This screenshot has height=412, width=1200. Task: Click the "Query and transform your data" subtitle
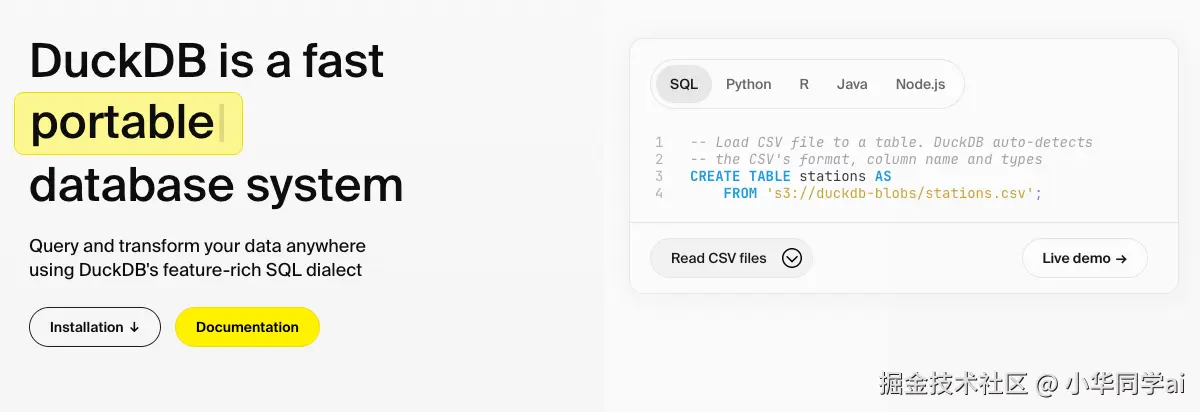[x=197, y=246]
